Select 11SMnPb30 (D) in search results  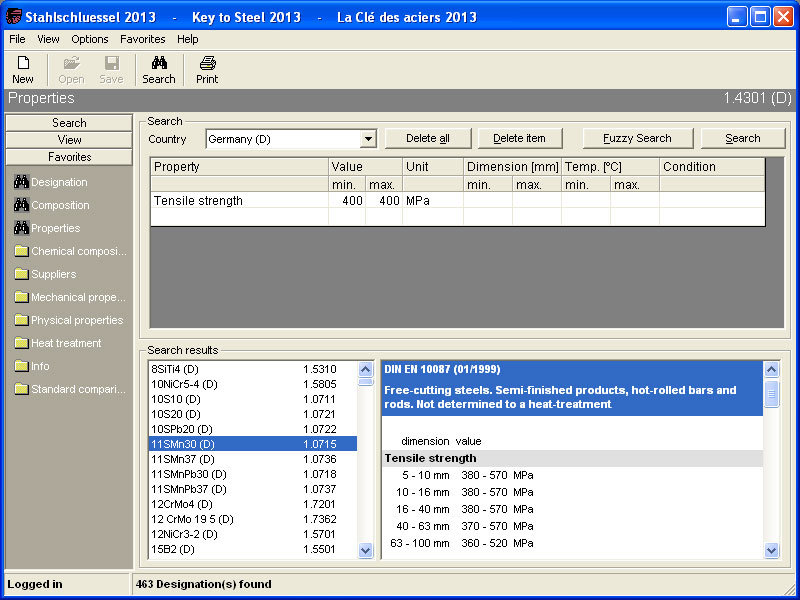coord(253,474)
